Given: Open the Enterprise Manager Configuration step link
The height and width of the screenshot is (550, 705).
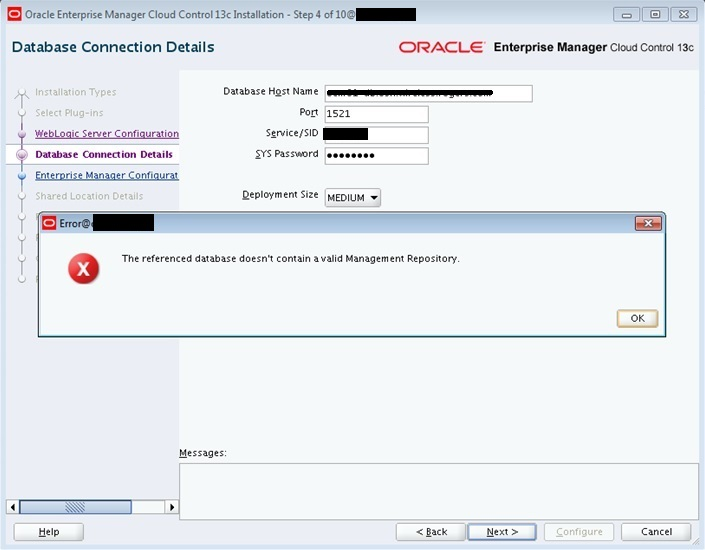Looking at the screenshot, I should pyautogui.click(x=107, y=175).
